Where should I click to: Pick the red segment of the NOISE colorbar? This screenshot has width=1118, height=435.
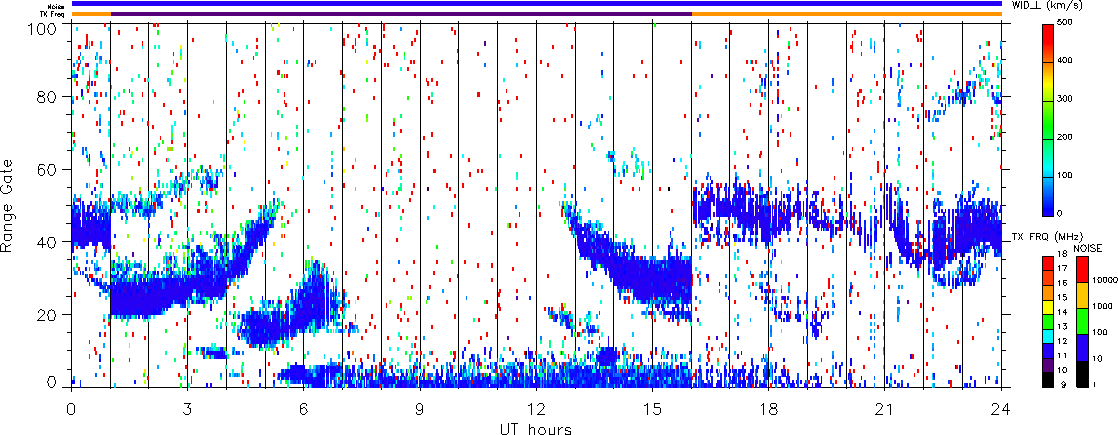coord(1082,268)
